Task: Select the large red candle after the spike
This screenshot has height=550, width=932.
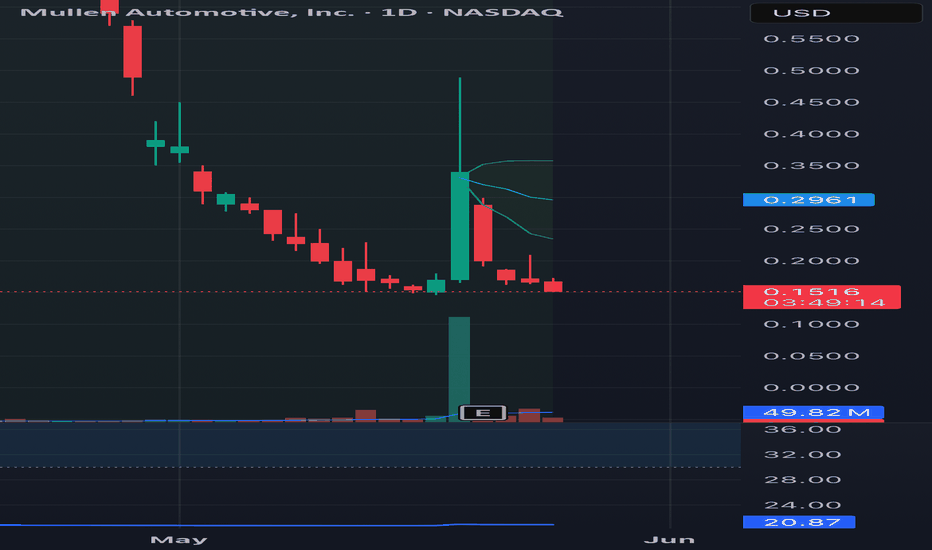Action: pyautogui.click(x=483, y=233)
